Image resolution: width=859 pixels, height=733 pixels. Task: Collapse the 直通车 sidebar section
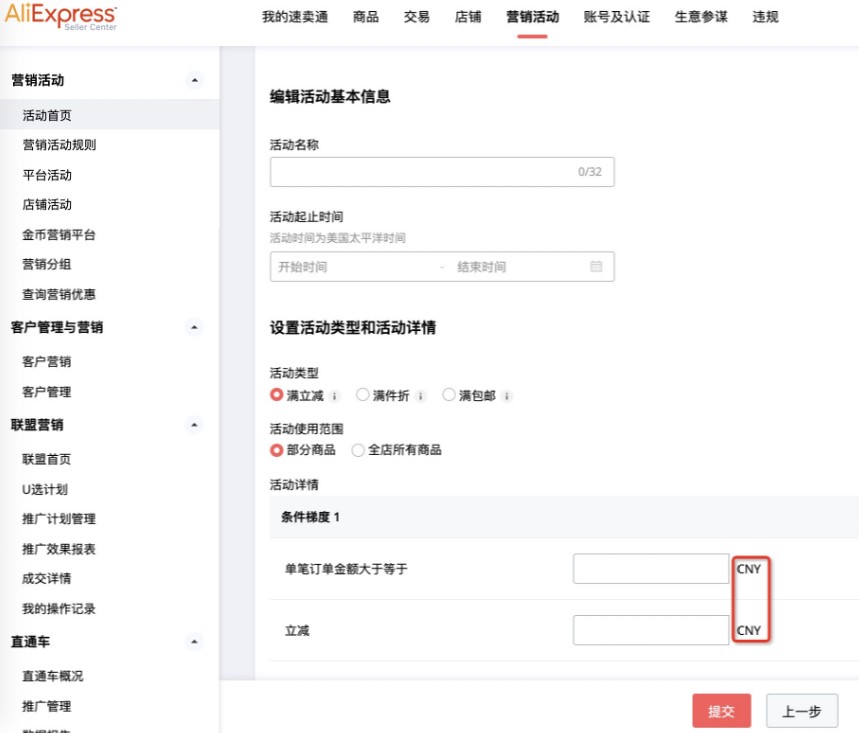(x=194, y=642)
